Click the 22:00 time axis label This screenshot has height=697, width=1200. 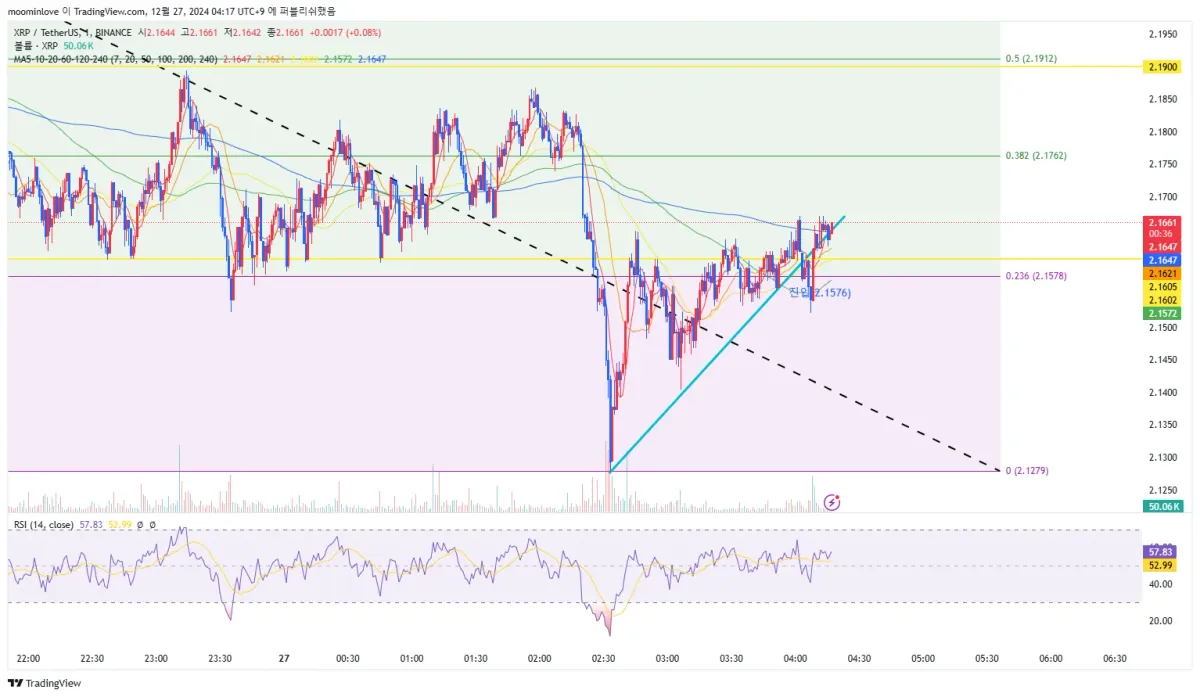pos(29,659)
